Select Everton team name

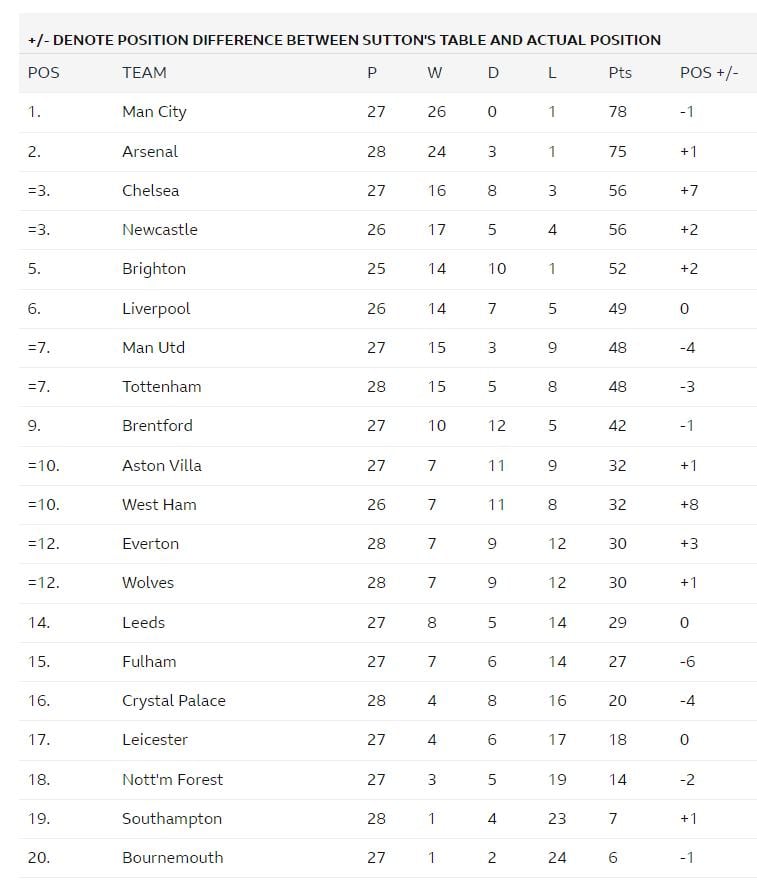pyautogui.click(x=151, y=543)
